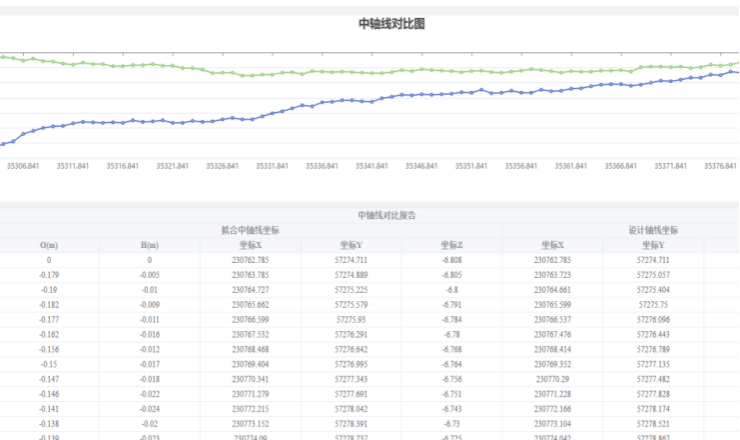Select the axis label 35376.841

pos(720,166)
